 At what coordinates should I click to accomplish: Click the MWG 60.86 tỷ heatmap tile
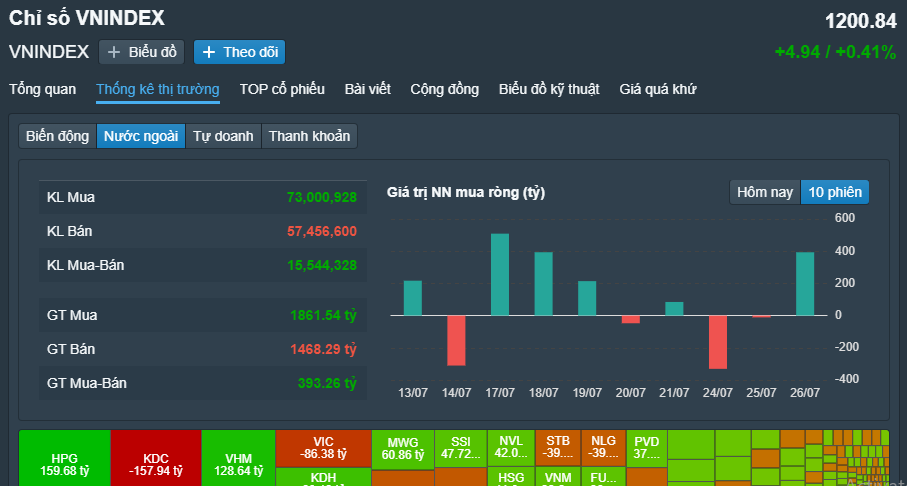[x=403, y=450]
